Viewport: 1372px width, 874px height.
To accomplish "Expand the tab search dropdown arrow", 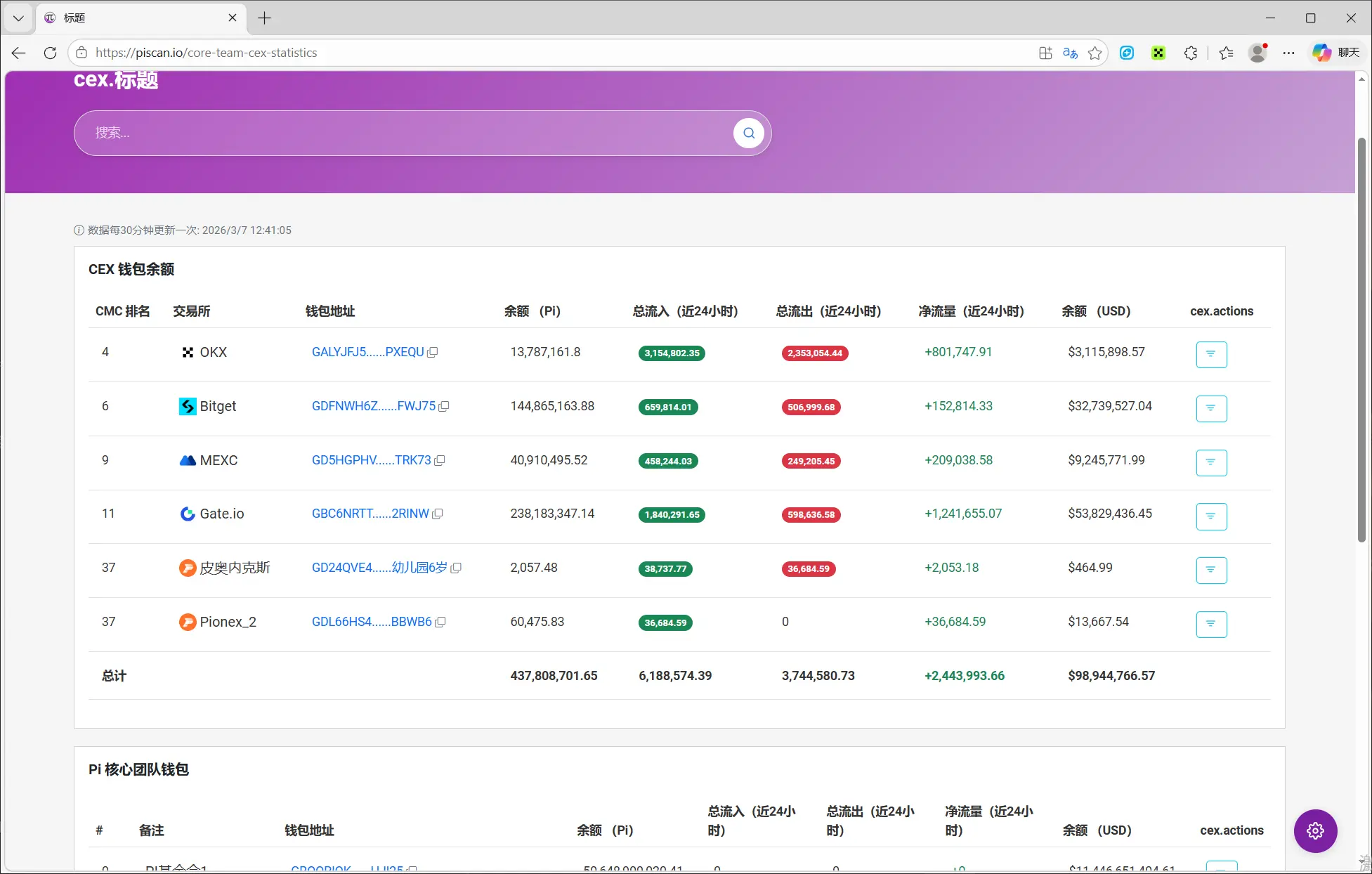I will pos(18,18).
